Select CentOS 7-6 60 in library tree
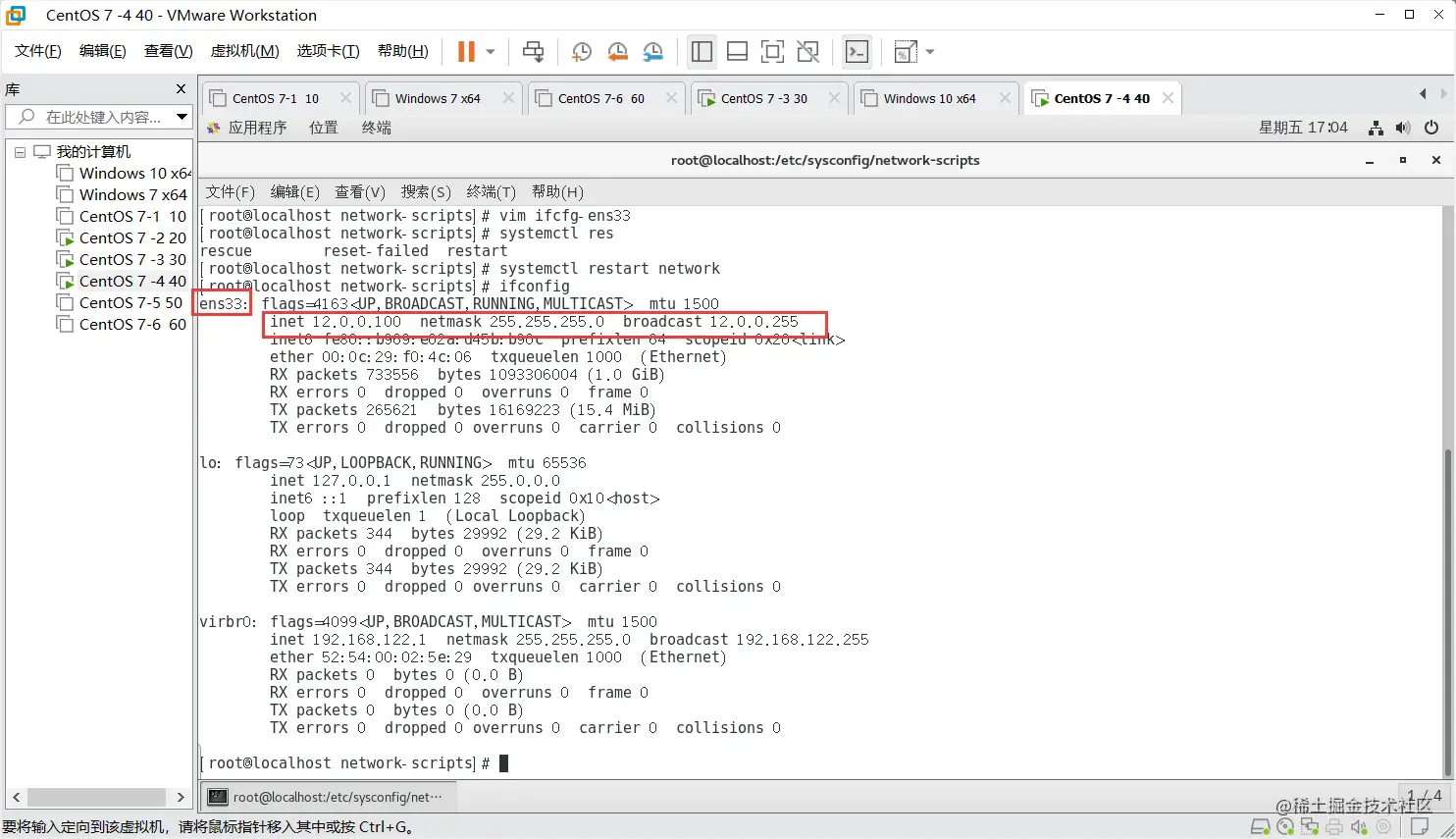 pyautogui.click(x=123, y=325)
